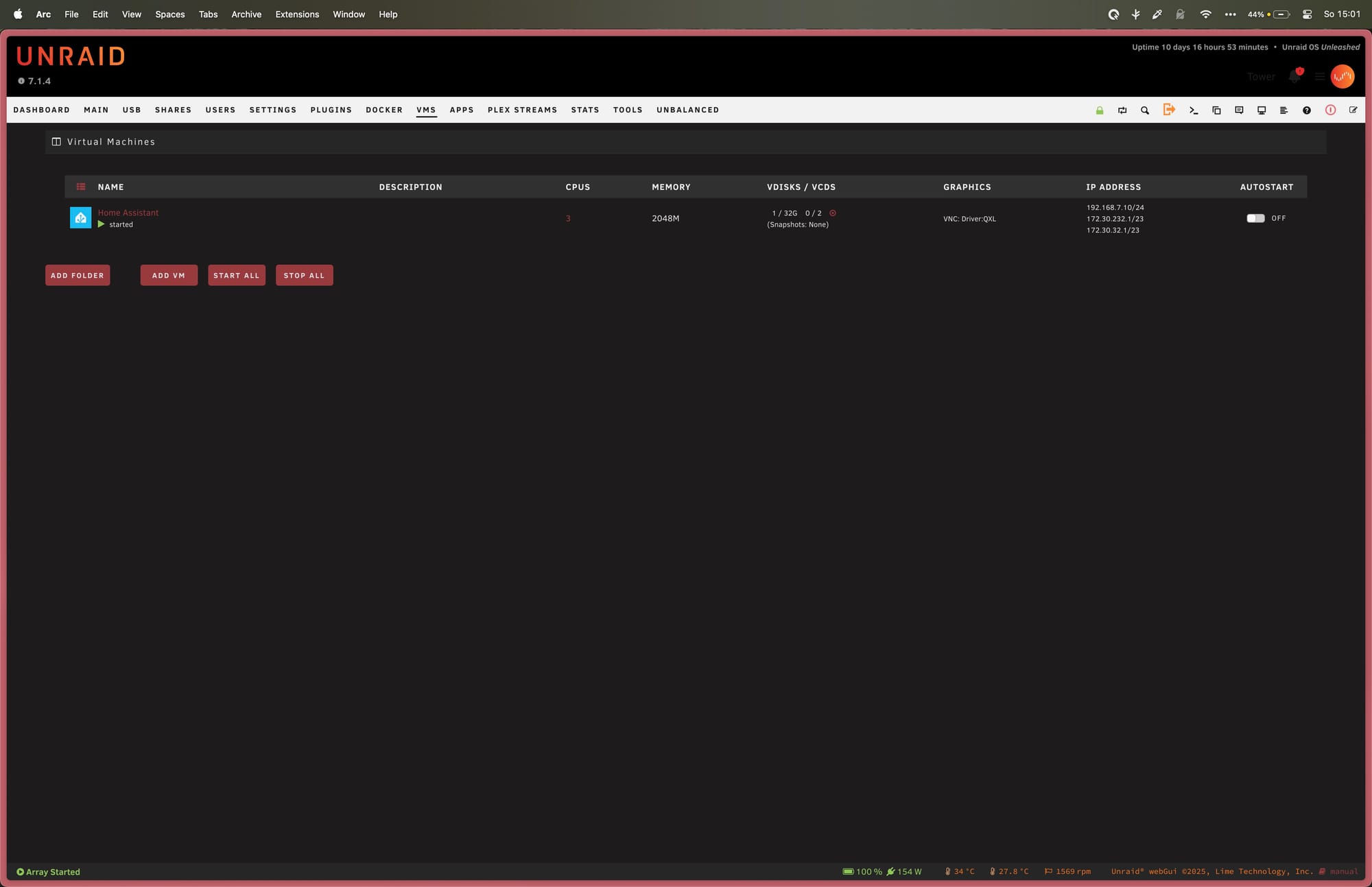The image size is (1372, 887).
Task: Click the UNRAID logo
Action: click(71, 56)
